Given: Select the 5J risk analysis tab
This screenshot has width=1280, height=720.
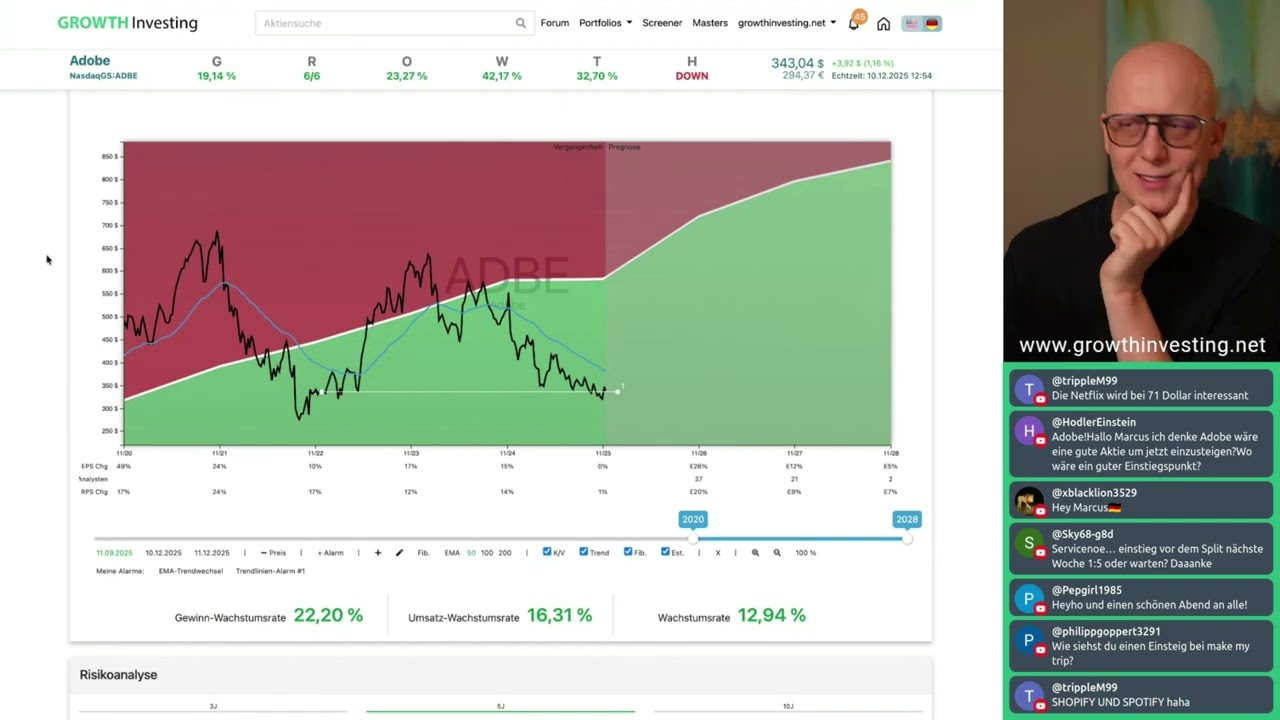Looking at the screenshot, I should 500,707.
